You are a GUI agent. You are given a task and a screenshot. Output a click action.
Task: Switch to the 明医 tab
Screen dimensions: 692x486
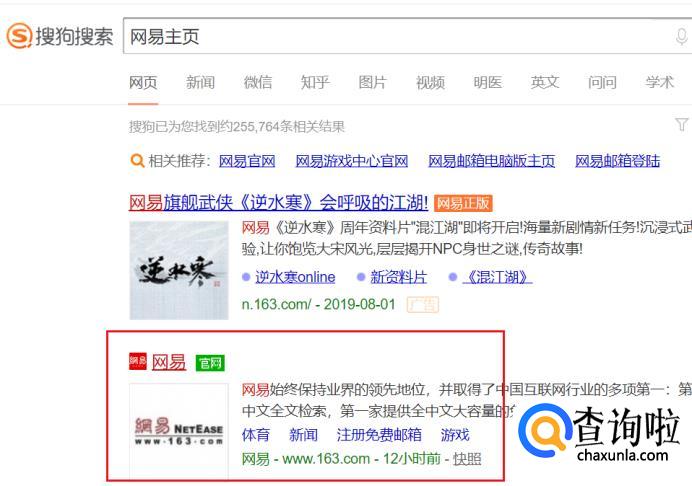pyautogui.click(x=488, y=83)
